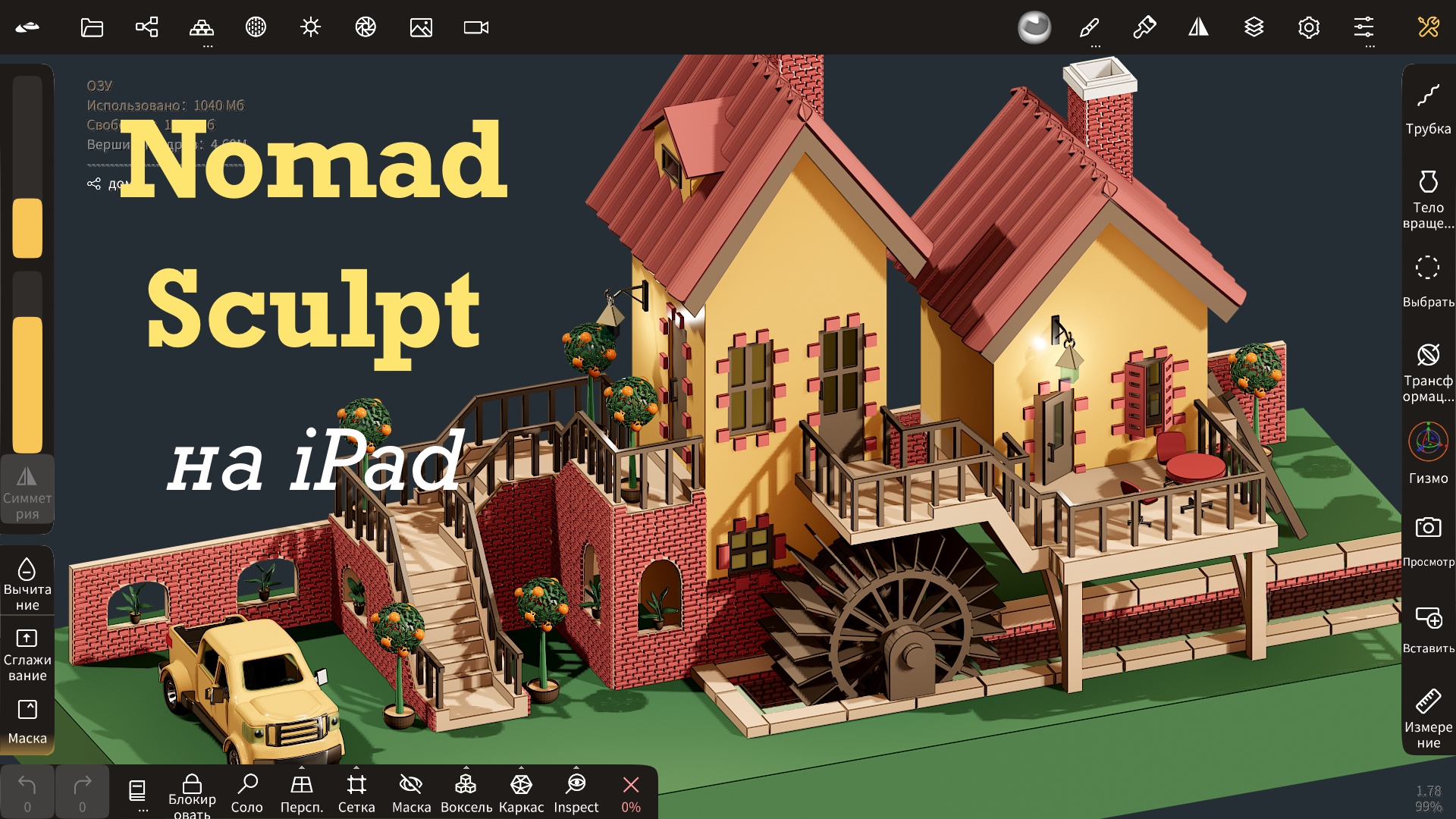
Task: Expand the Inspect options arrow
Action: coord(576,767)
